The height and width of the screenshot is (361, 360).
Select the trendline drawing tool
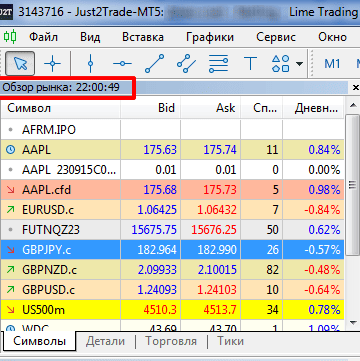coord(154,63)
